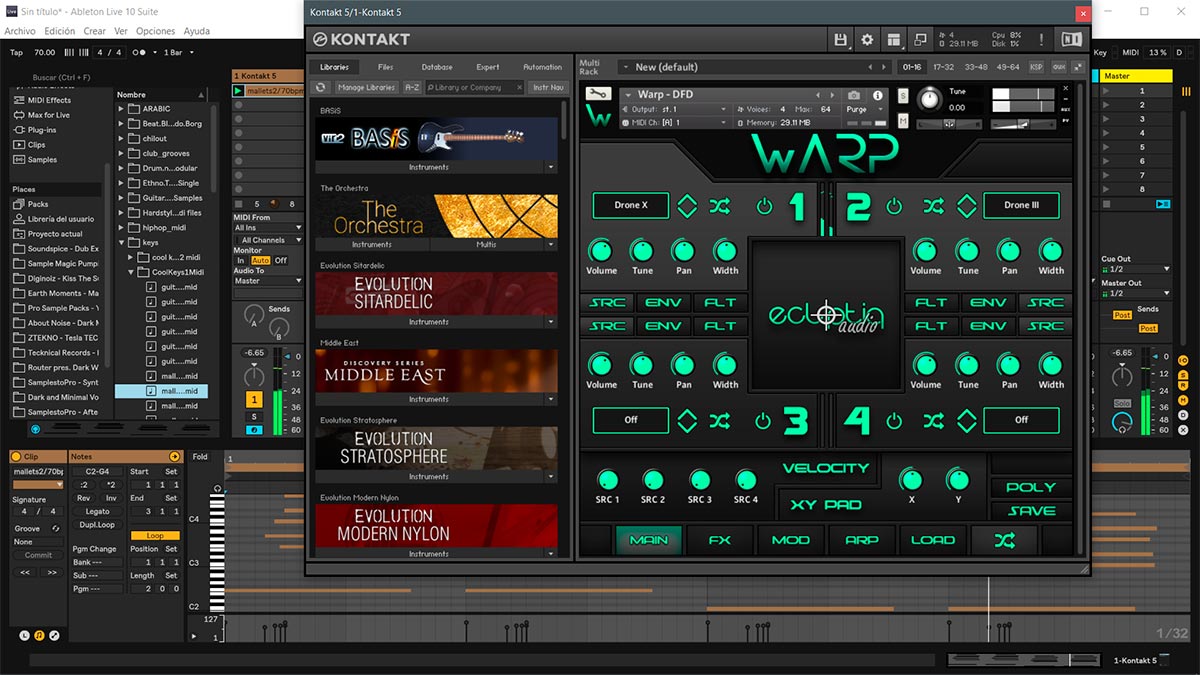This screenshot has width=1200, height=675.
Task: Solo the Warp instrument with S button
Action: click(x=903, y=96)
